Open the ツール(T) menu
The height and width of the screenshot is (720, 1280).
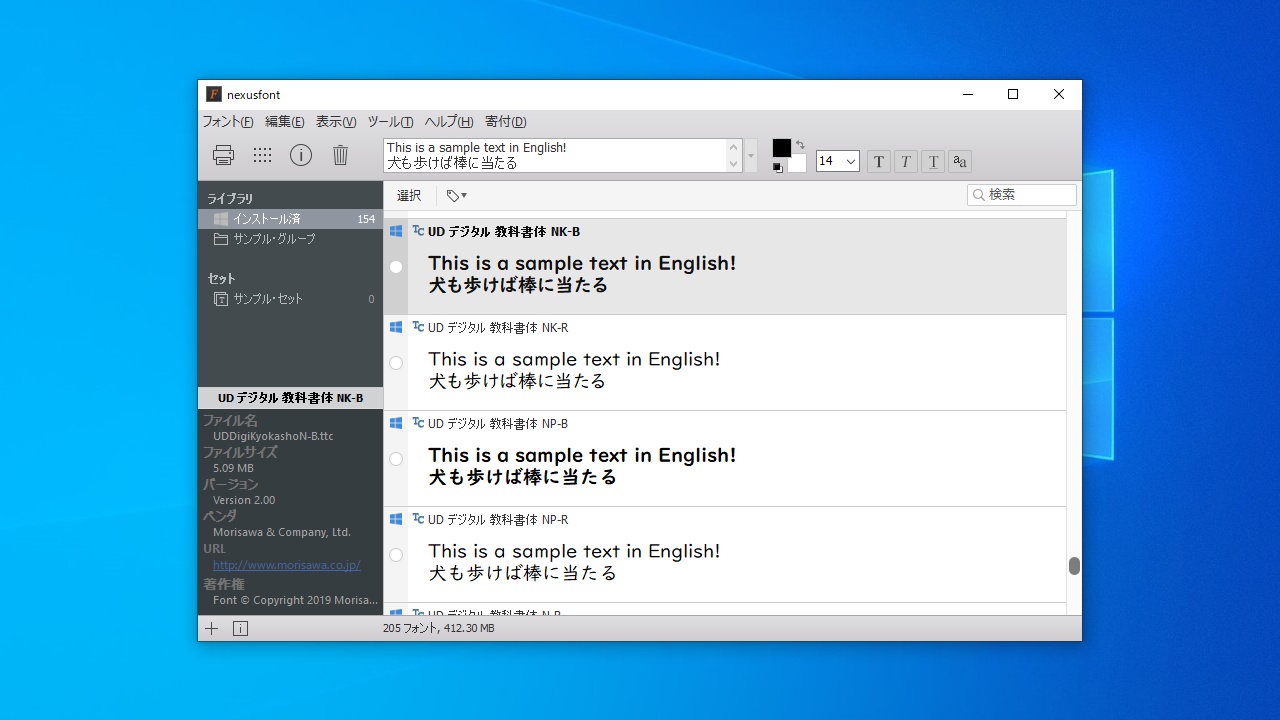coord(390,122)
